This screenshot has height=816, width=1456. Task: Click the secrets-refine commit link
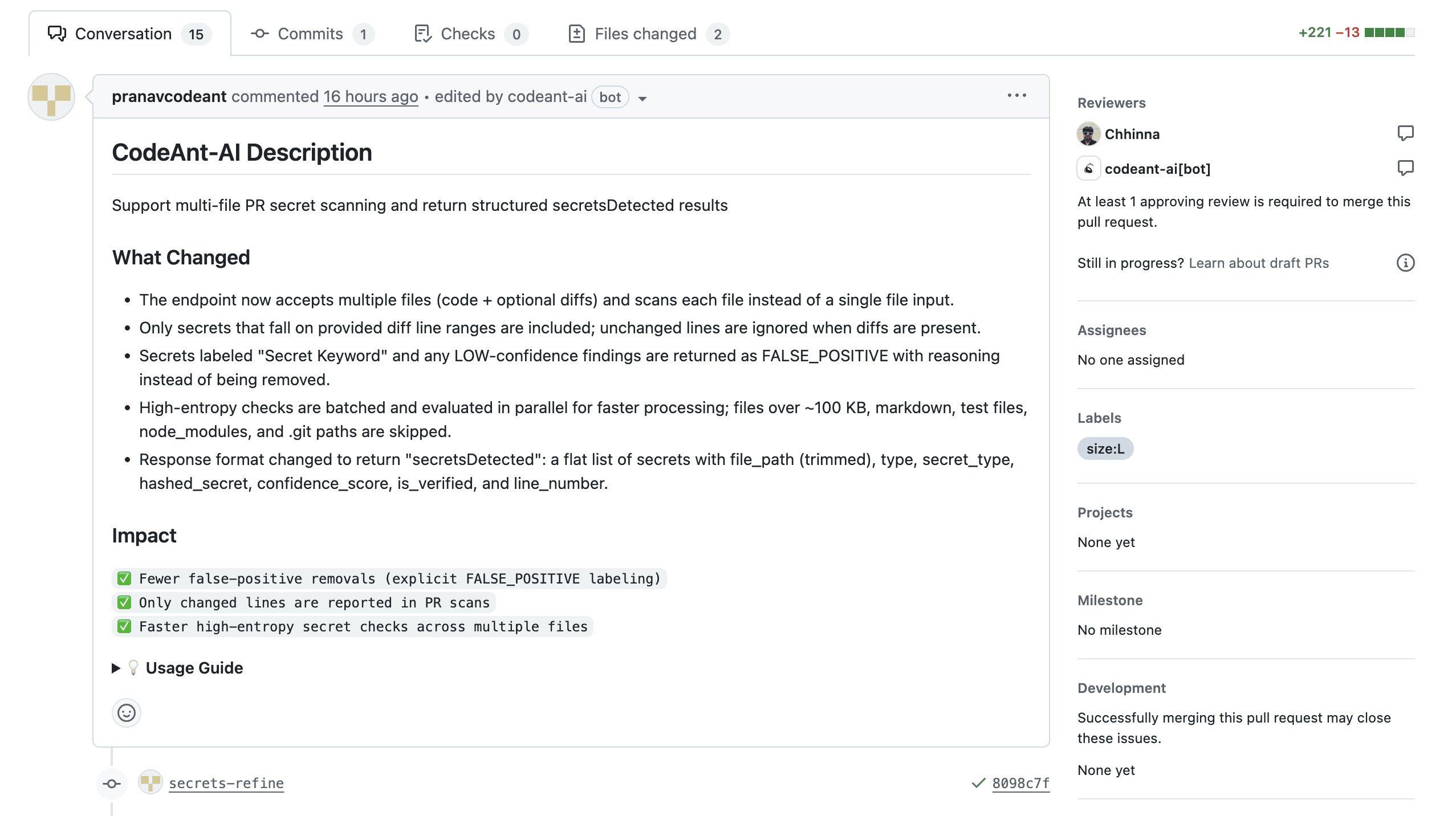click(x=226, y=783)
